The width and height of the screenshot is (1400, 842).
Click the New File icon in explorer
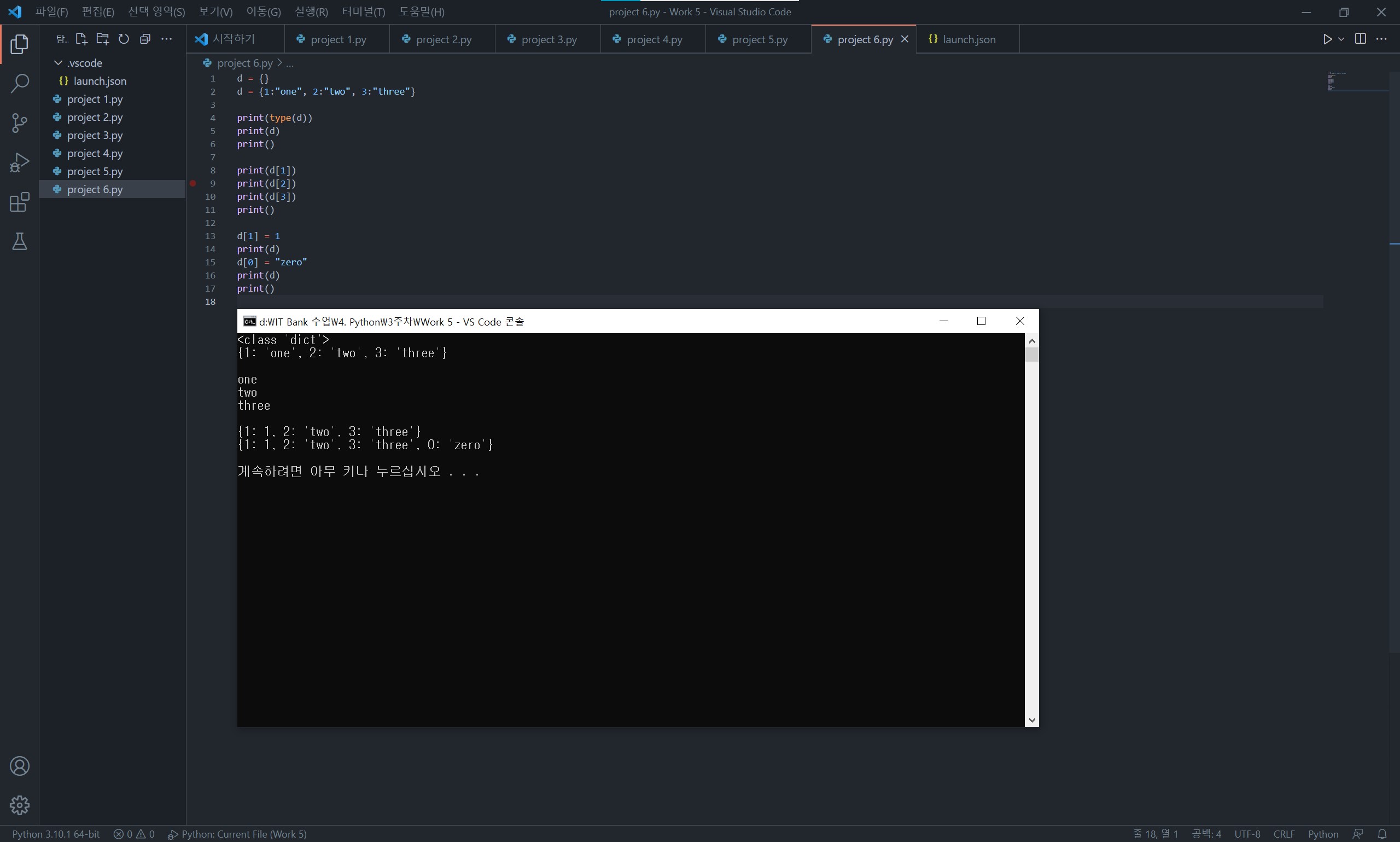(x=81, y=39)
